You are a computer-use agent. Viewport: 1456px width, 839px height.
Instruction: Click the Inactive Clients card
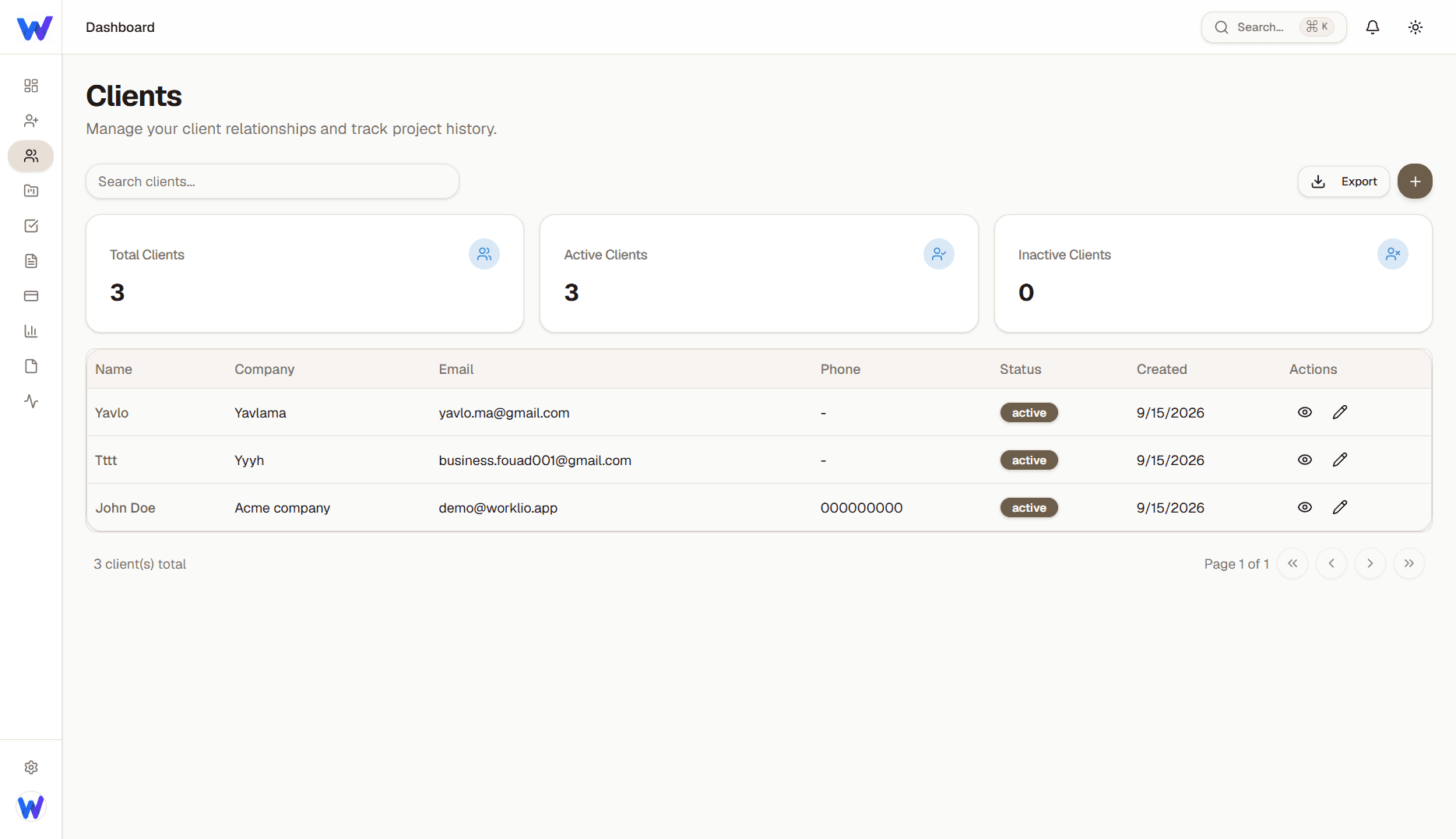[1213, 273]
